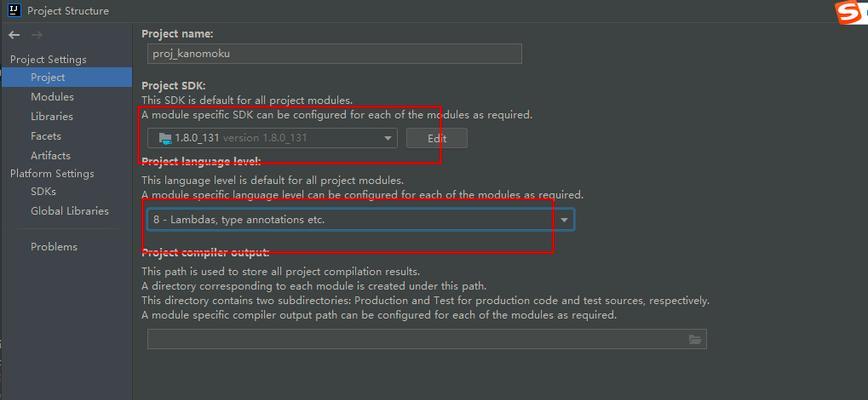868x400 pixels.
Task: Open the Facets settings page
Action: click(46, 136)
